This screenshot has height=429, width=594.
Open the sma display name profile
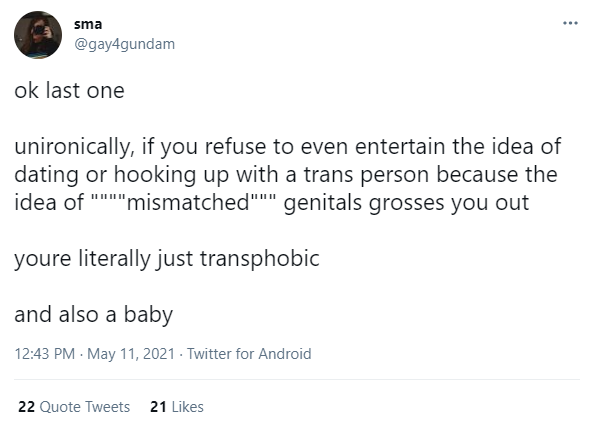pyautogui.click(x=88, y=24)
